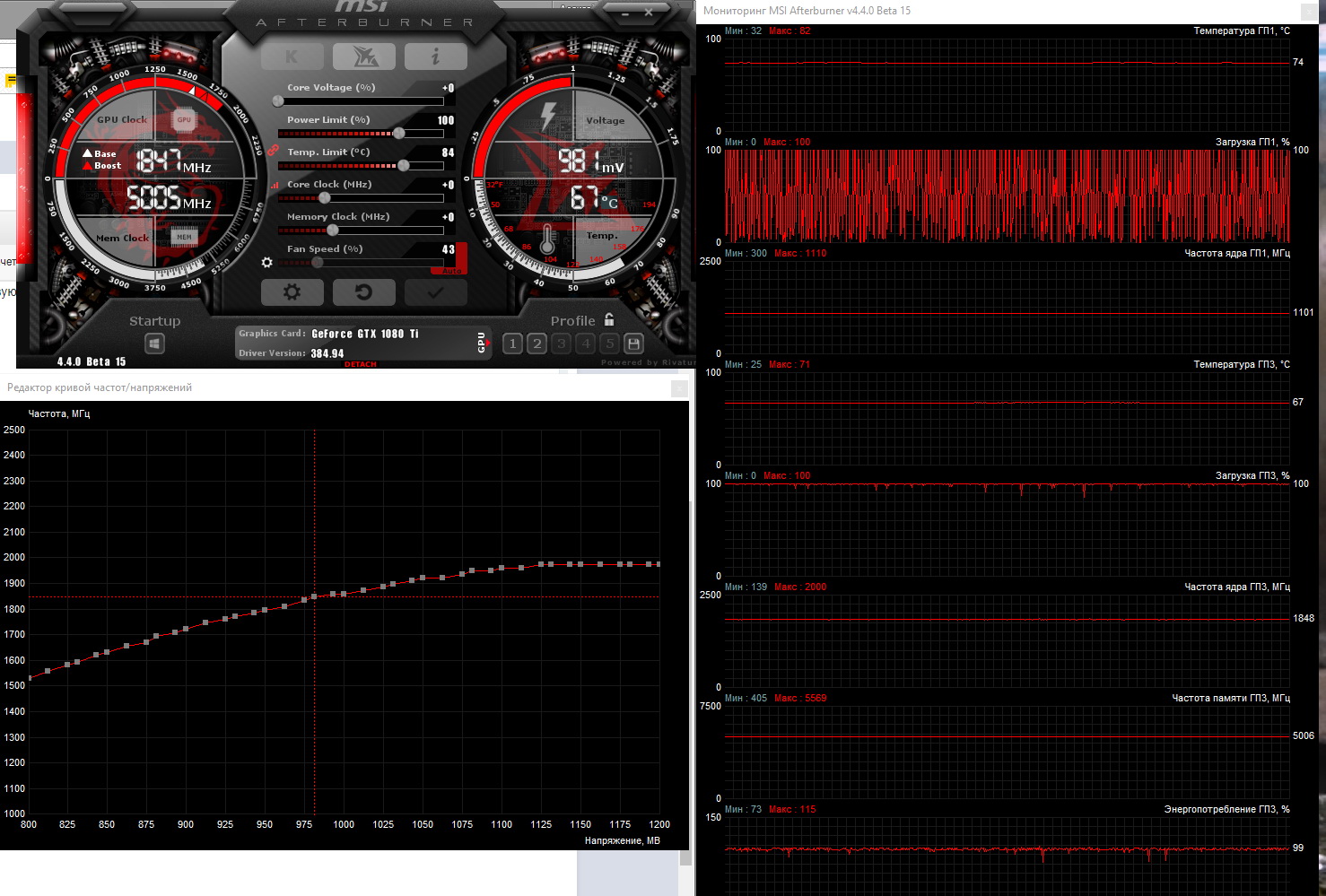The height and width of the screenshot is (896, 1326).
Task: Click the Энергопотребление ГП3, % graph label
Action: point(1227,809)
